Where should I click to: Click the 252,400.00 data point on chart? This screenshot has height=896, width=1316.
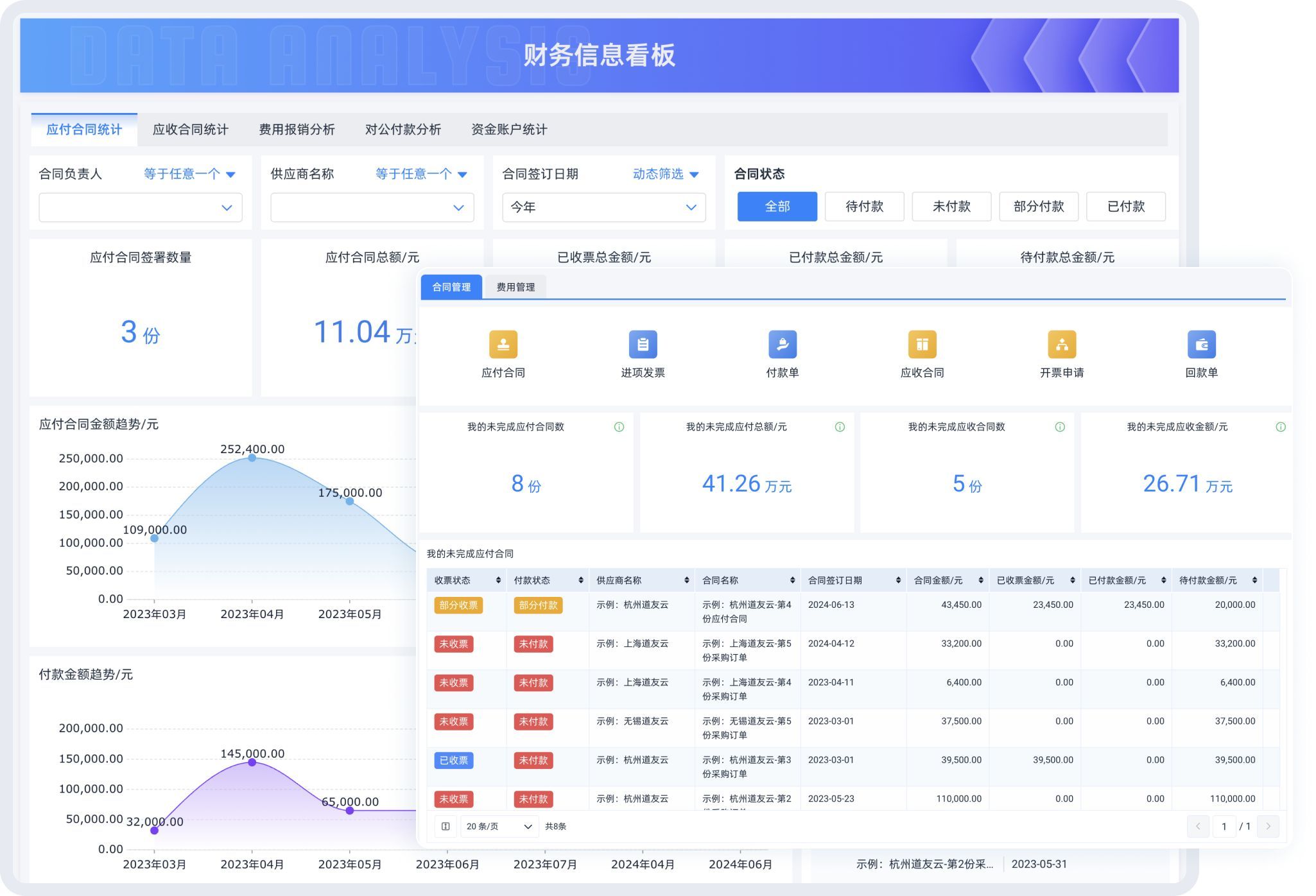[252, 458]
